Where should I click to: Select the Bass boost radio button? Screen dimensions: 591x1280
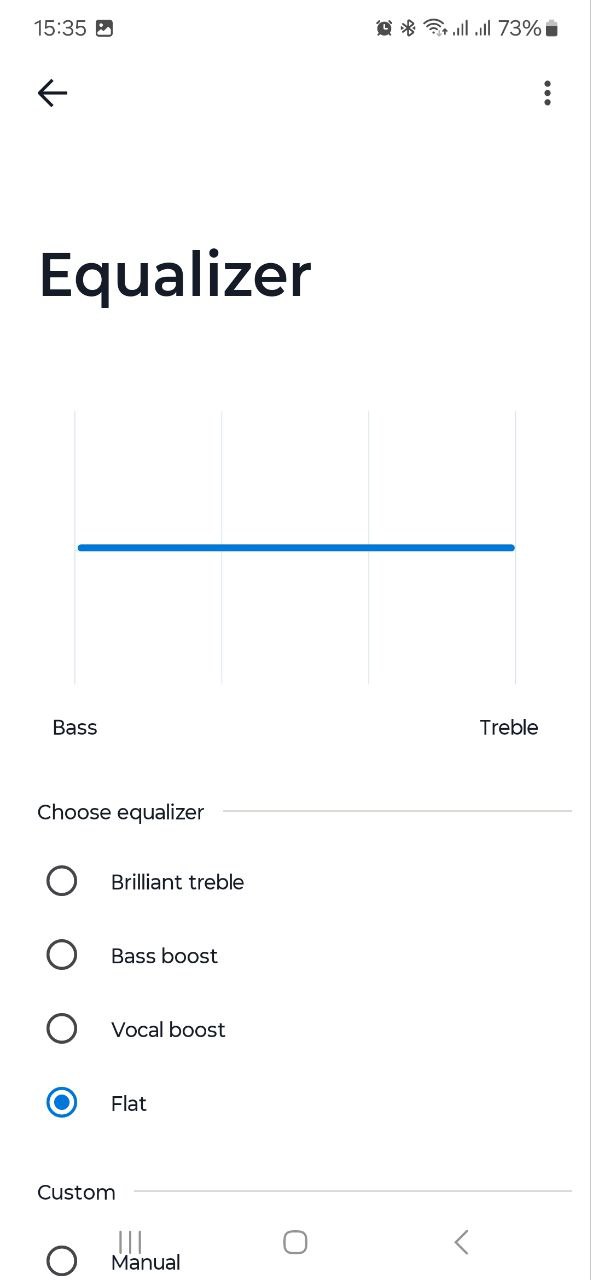62,955
